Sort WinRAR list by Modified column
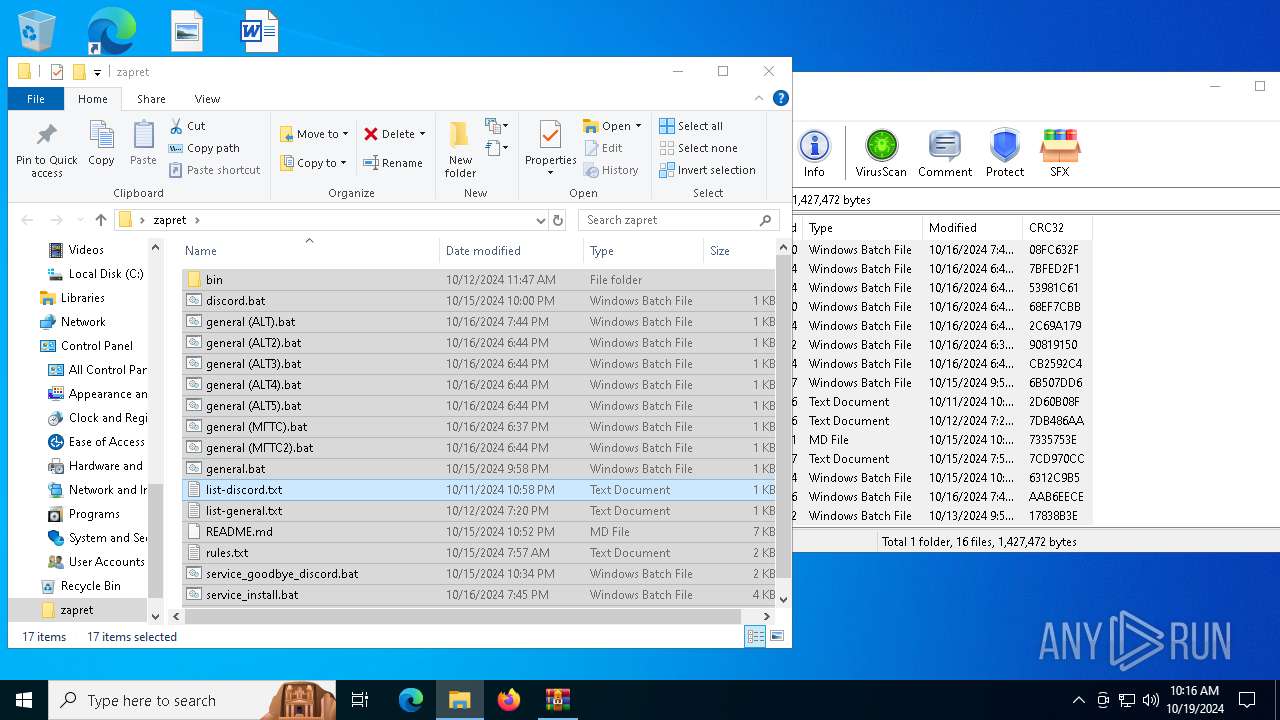The image size is (1280, 720). pyautogui.click(x=972, y=228)
